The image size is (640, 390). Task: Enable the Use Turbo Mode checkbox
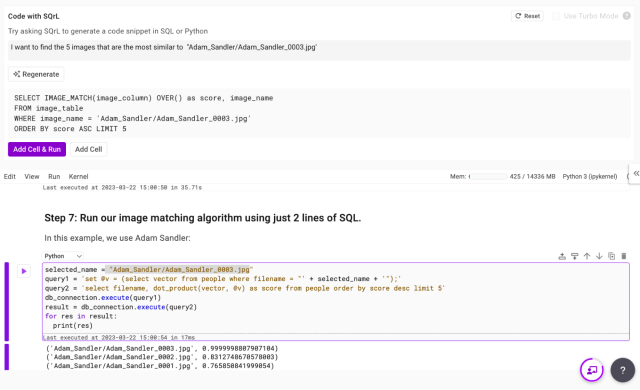(556, 16)
